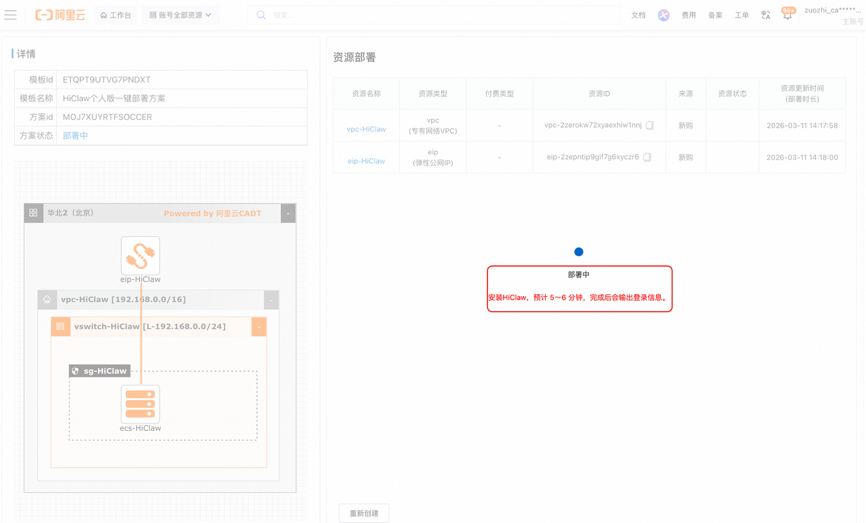Click the 资源名称 column header
Screen dimensions: 866x523
coord(366,93)
